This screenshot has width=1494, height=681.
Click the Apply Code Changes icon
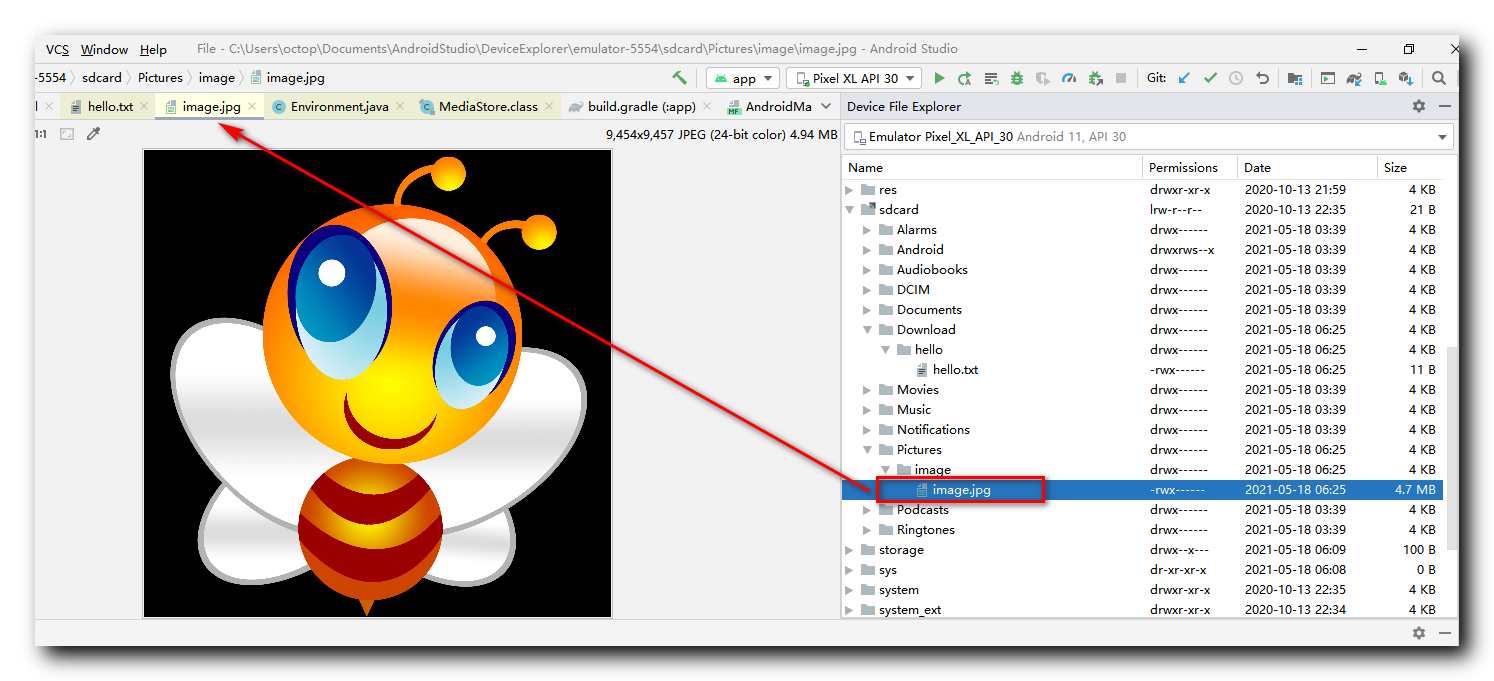point(991,77)
